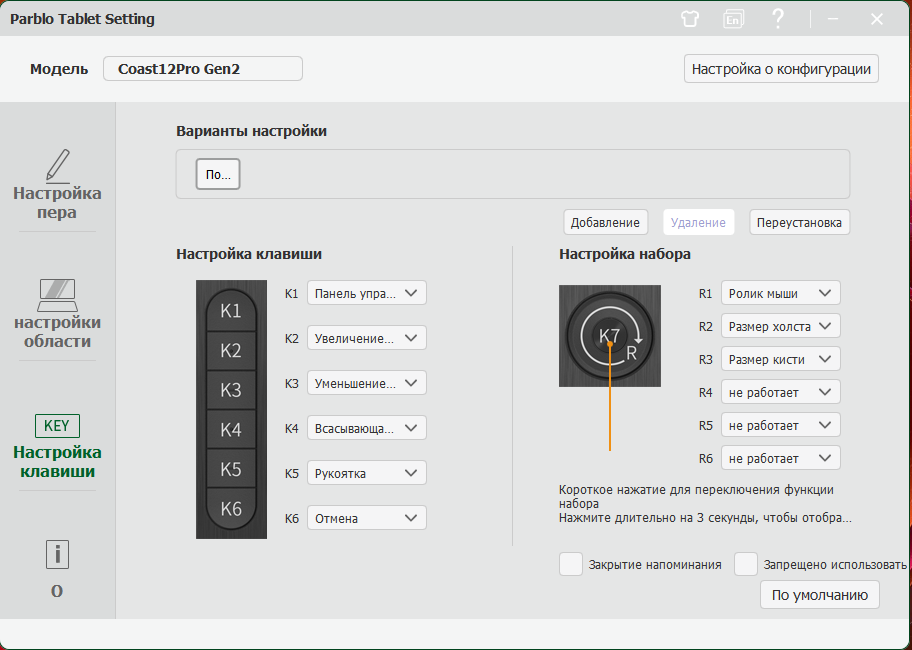Open the info icon in sidebar

coord(57,554)
